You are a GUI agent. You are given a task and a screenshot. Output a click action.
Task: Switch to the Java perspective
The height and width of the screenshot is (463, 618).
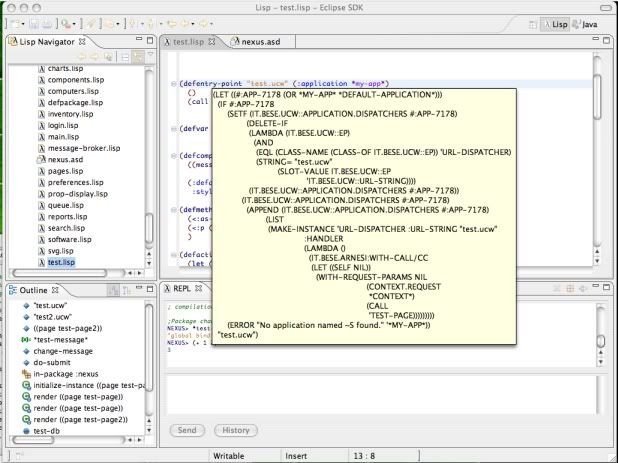click(585, 24)
